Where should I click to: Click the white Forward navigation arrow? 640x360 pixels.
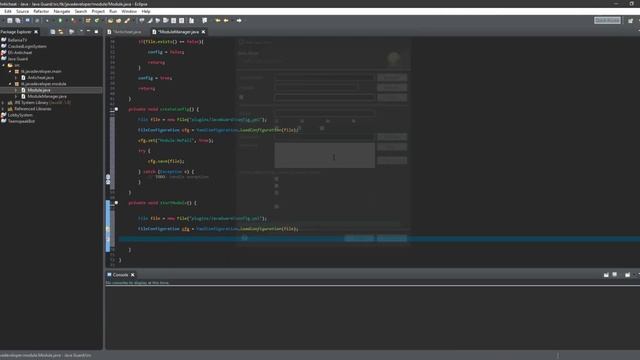[239, 20]
